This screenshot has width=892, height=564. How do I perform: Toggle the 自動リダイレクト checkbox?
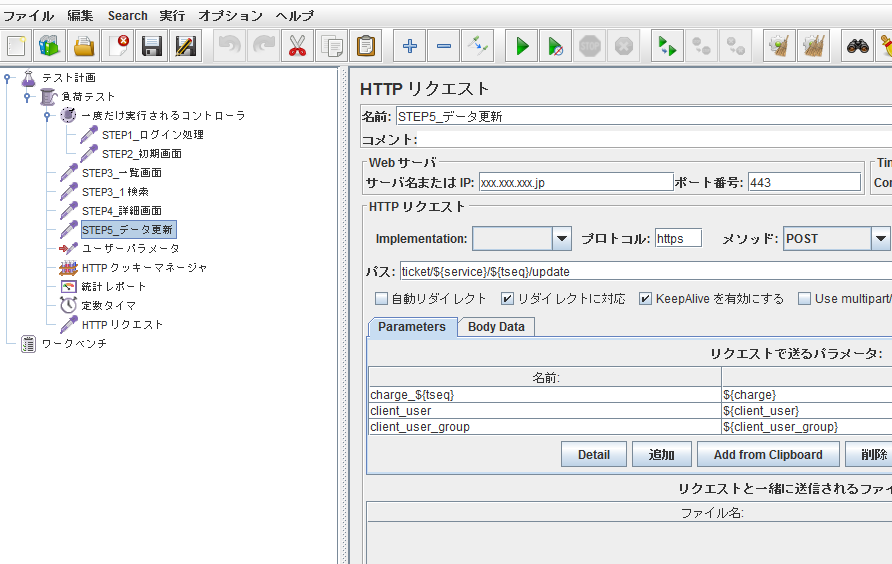click(x=381, y=299)
